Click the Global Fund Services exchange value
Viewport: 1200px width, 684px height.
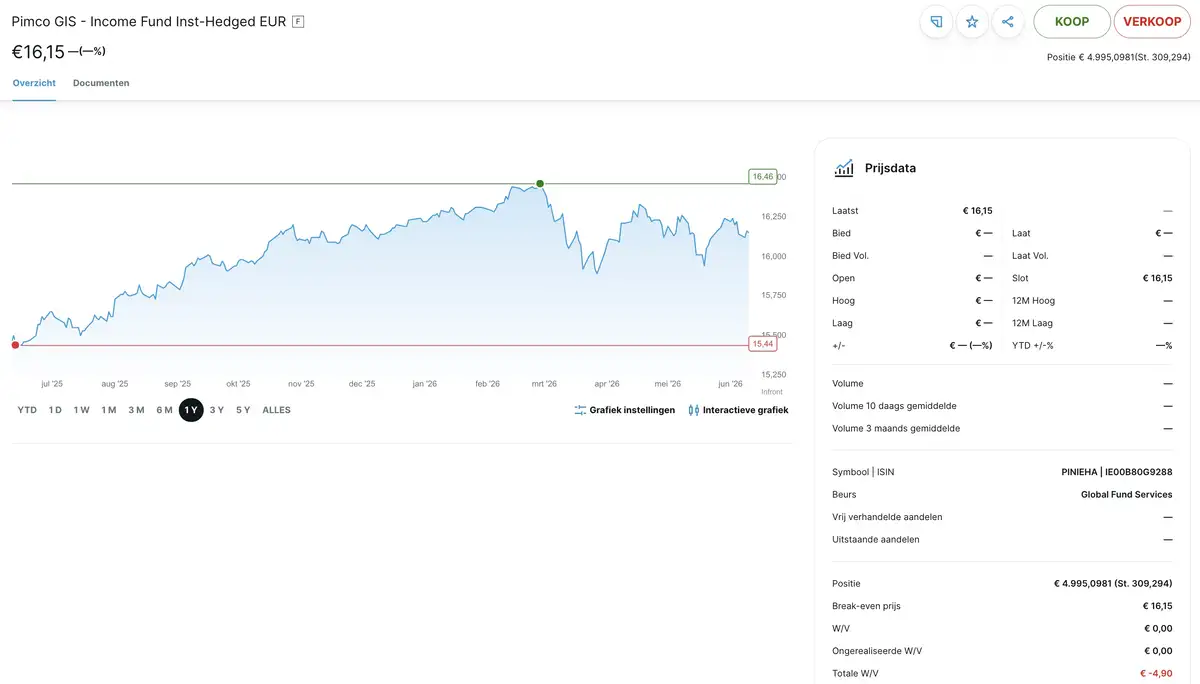point(1127,494)
